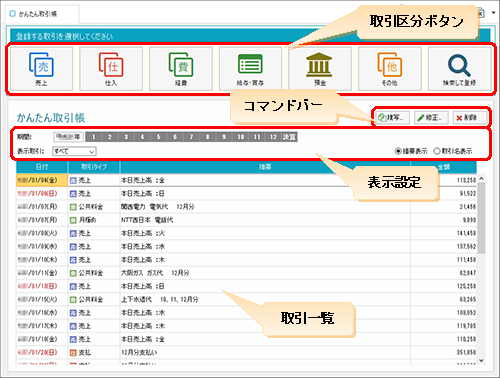This screenshot has height=378, width=500.
Task: Click the amount 351,850 in the 支払 row
Action: (x=466, y=352)
